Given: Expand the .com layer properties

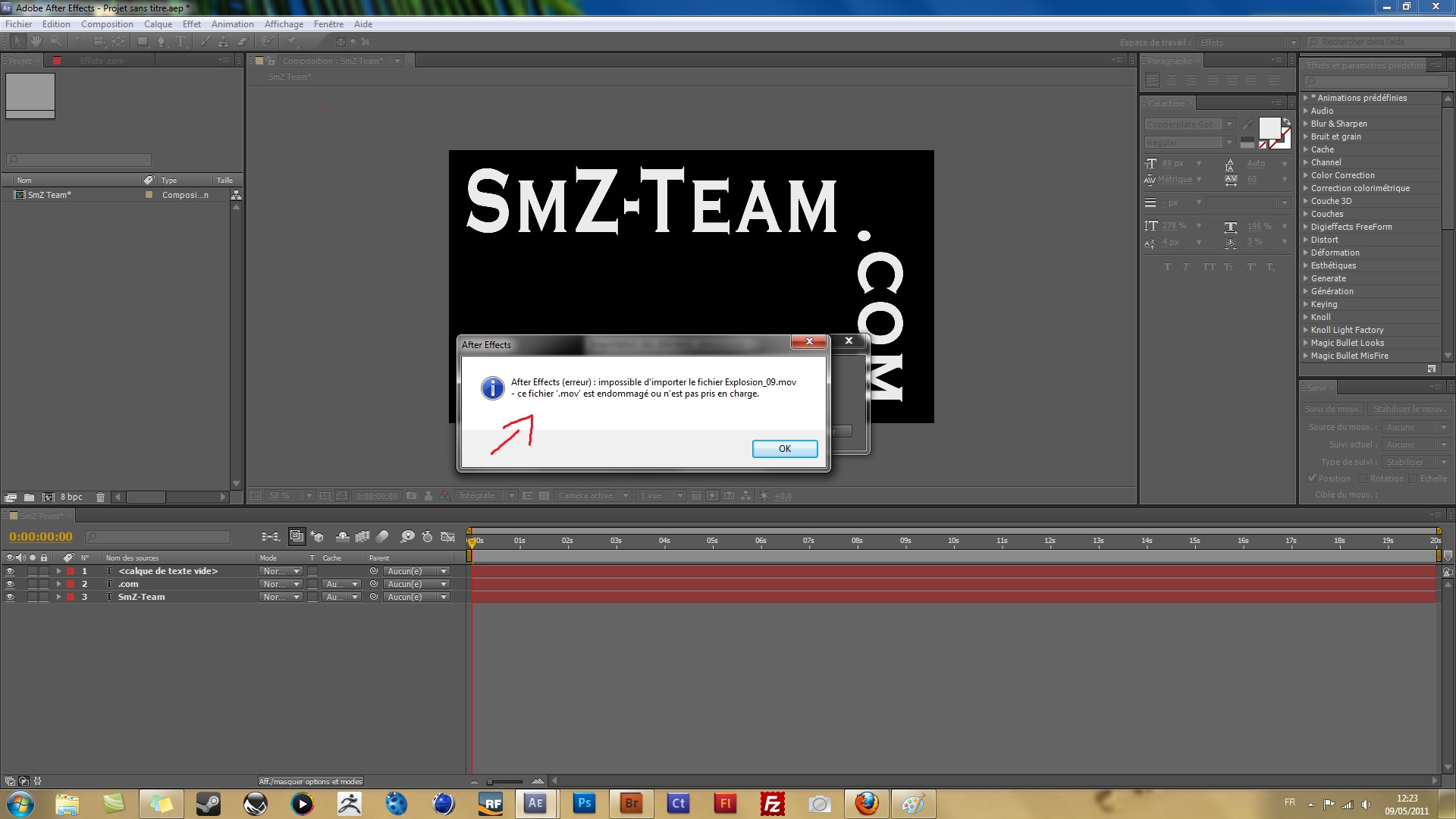Looking at the screenshot, I should click(x=58, y=584).
